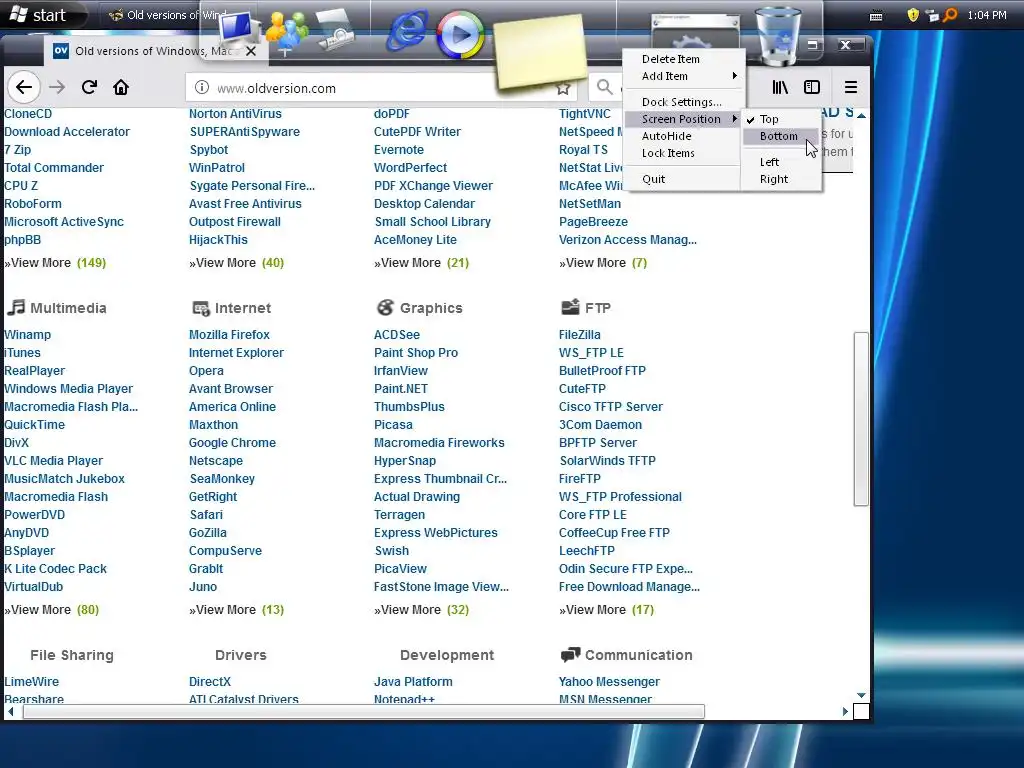Expand View More with count (21)
This screenshot has height=768, width=1024.
[421, 263]
